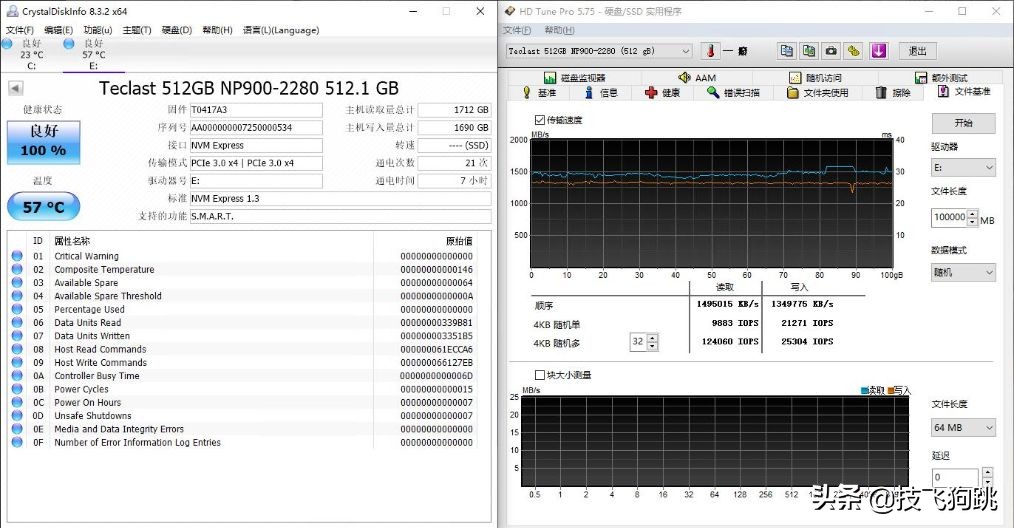Click the 开始 button
The width and height of the screenshot is (1014, 528).
point(963,123)
